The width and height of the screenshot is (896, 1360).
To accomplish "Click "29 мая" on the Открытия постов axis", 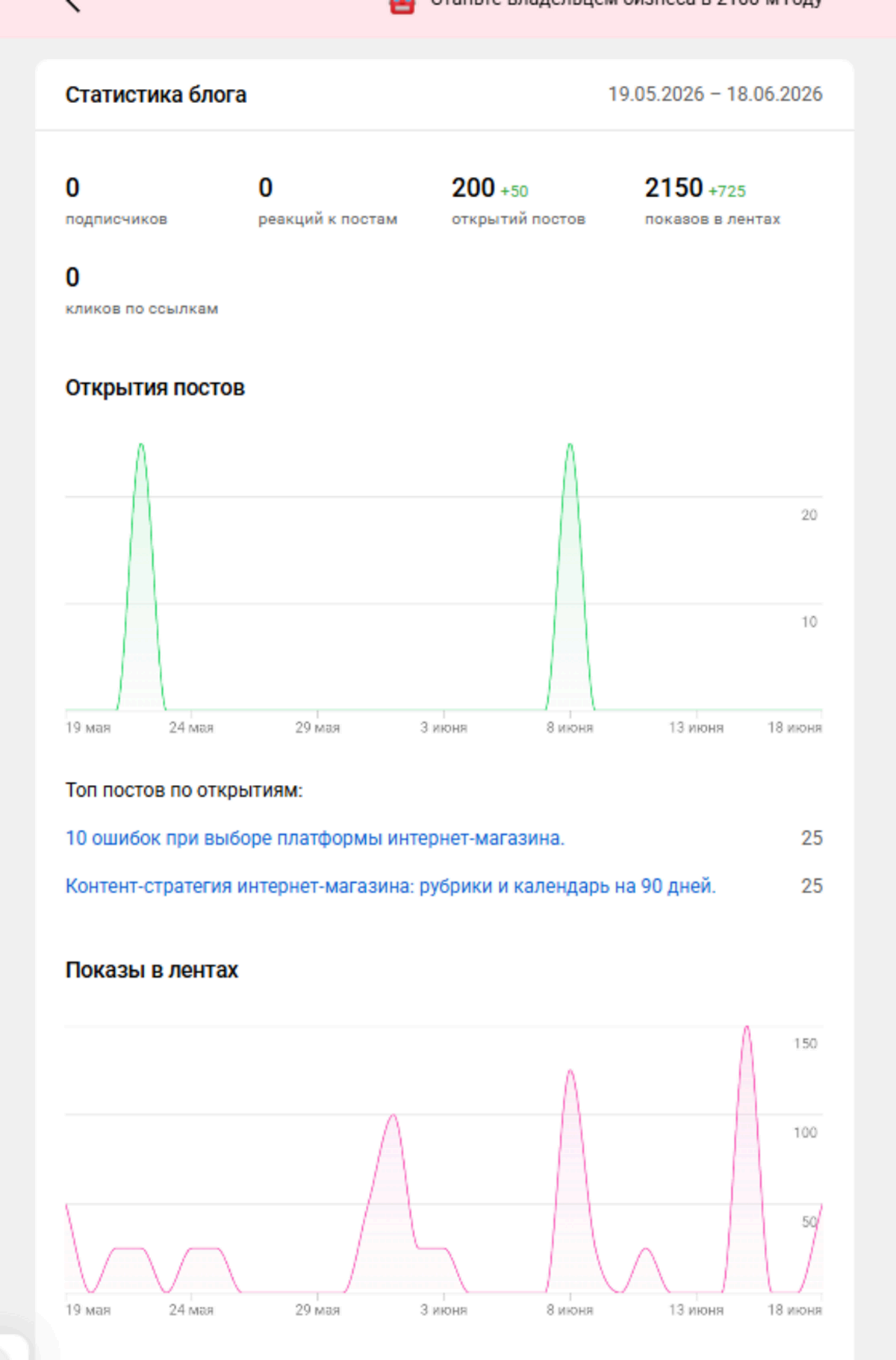I will (317, 727).
